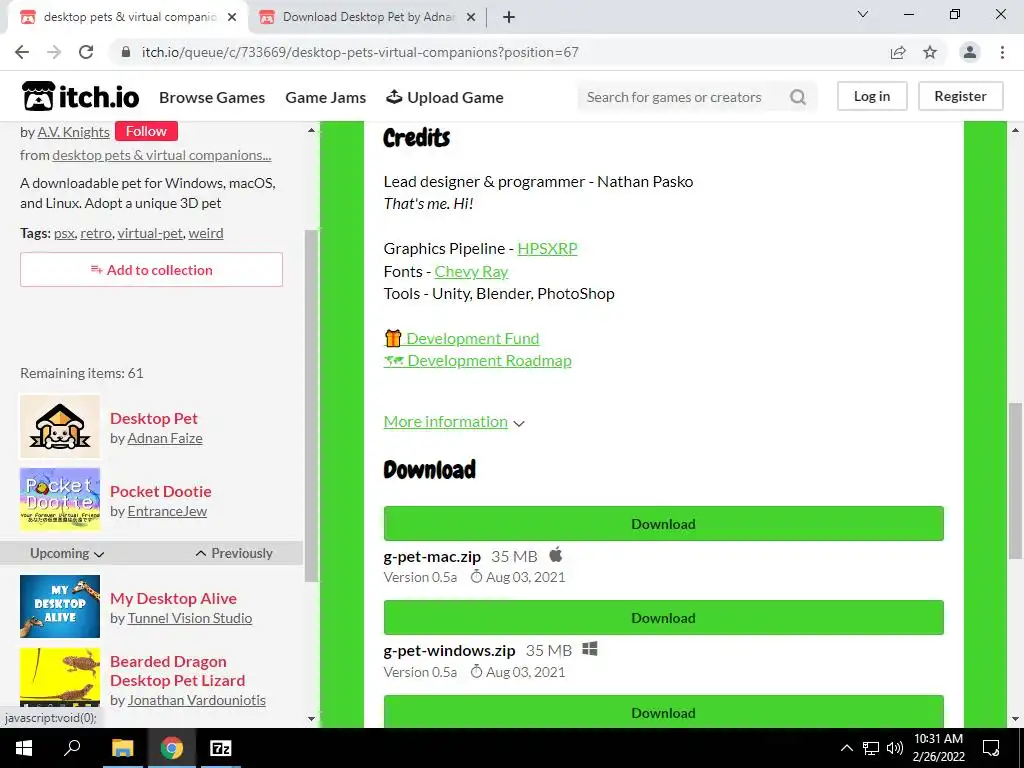Open Game Jams in the header
The width and height of the screenshot is (1024, 768).
click(325, 97)
